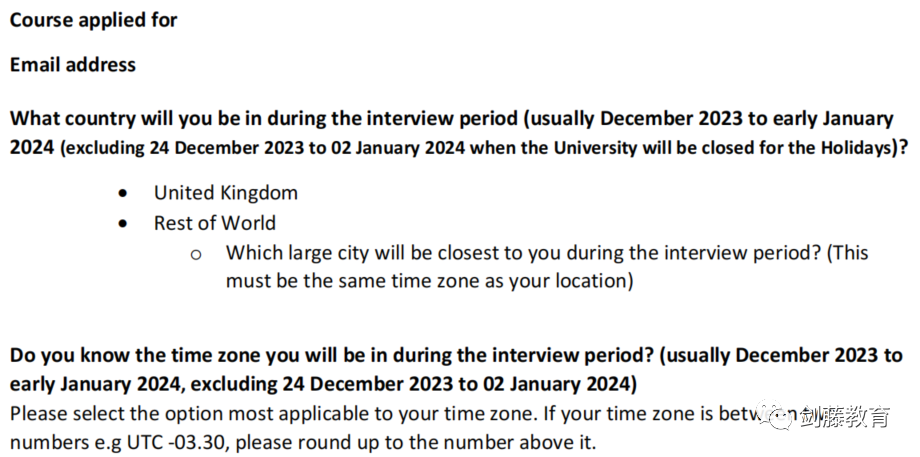Click the Do you know the time zone heading

[x=456, y=370]
